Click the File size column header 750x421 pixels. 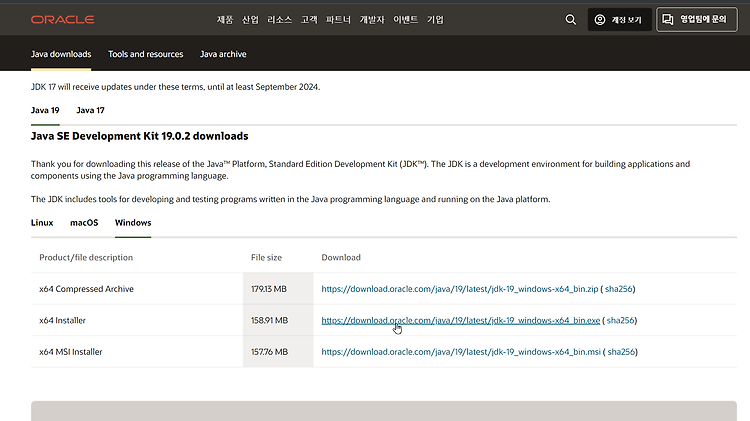pos(266,257)
